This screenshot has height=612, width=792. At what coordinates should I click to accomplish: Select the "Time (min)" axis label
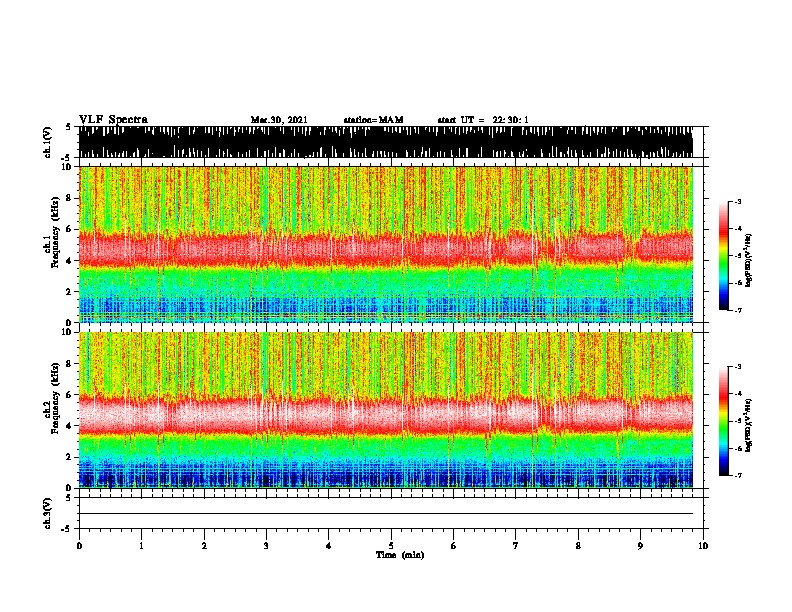(400, 555)
